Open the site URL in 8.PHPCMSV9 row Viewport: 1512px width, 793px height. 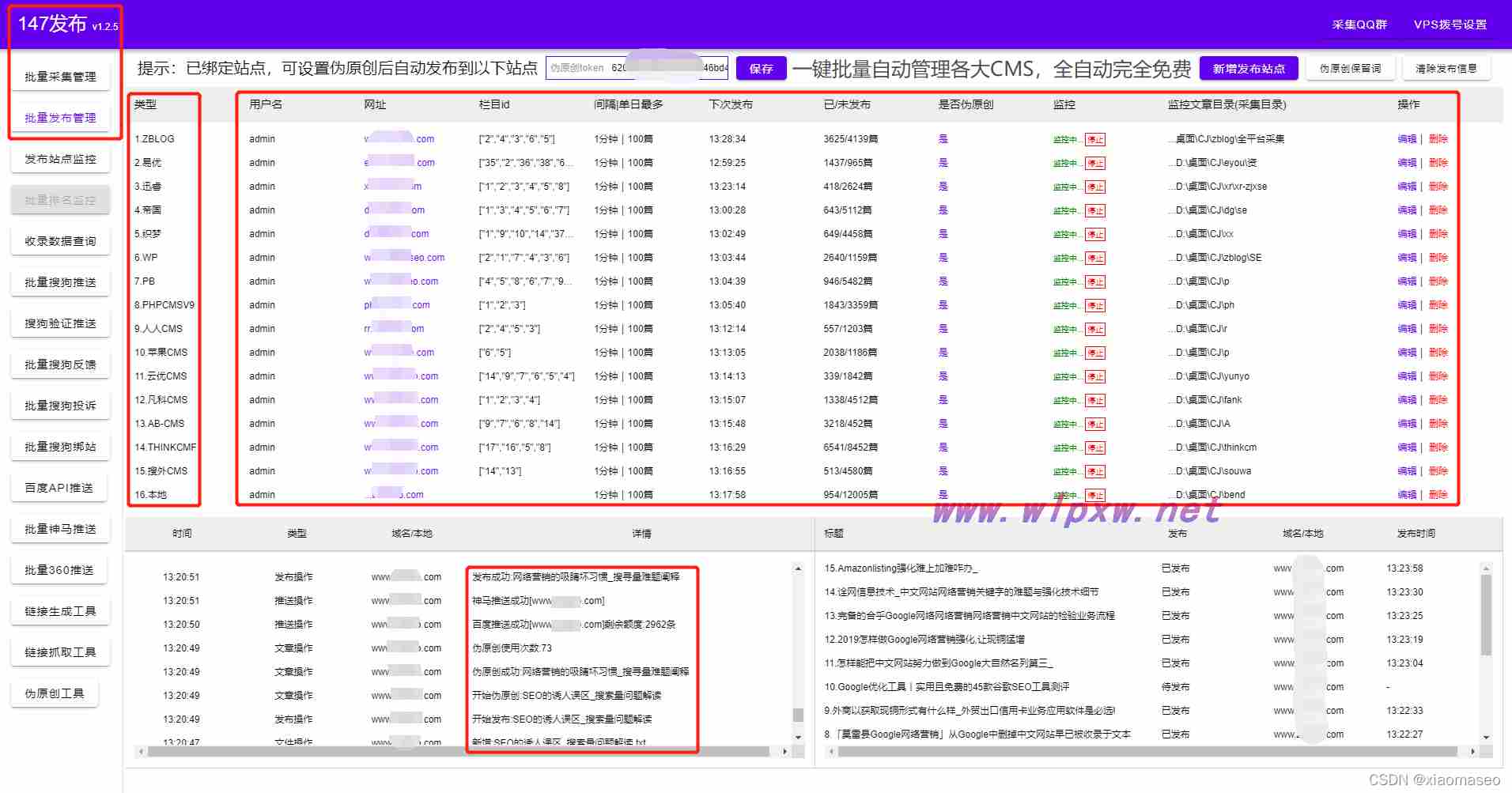click(397, 305)
